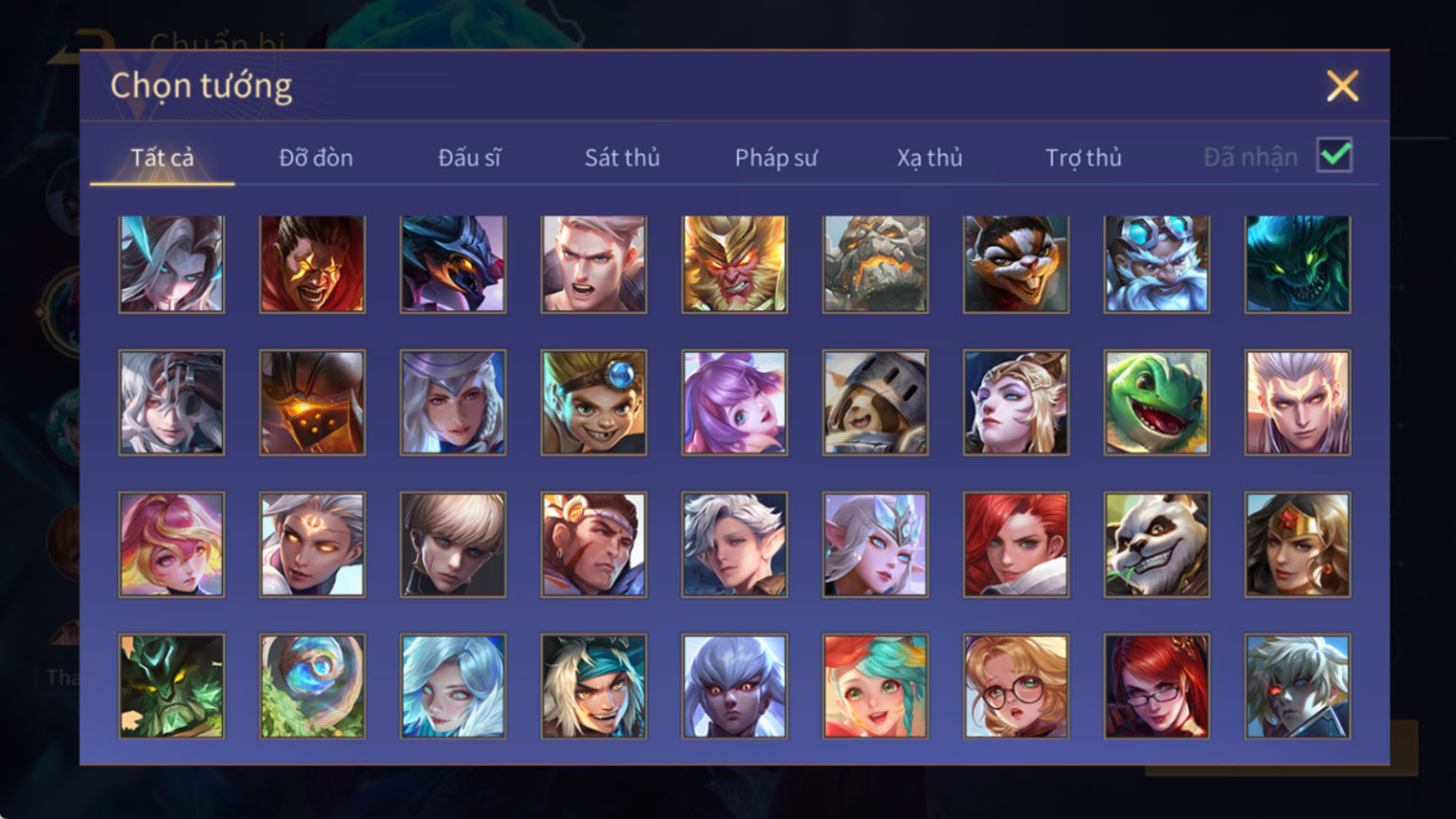Choose the green chameleon hero portrait
Screen dimensions: 1456x819
pyautogui.click(x=1156, y=402)
